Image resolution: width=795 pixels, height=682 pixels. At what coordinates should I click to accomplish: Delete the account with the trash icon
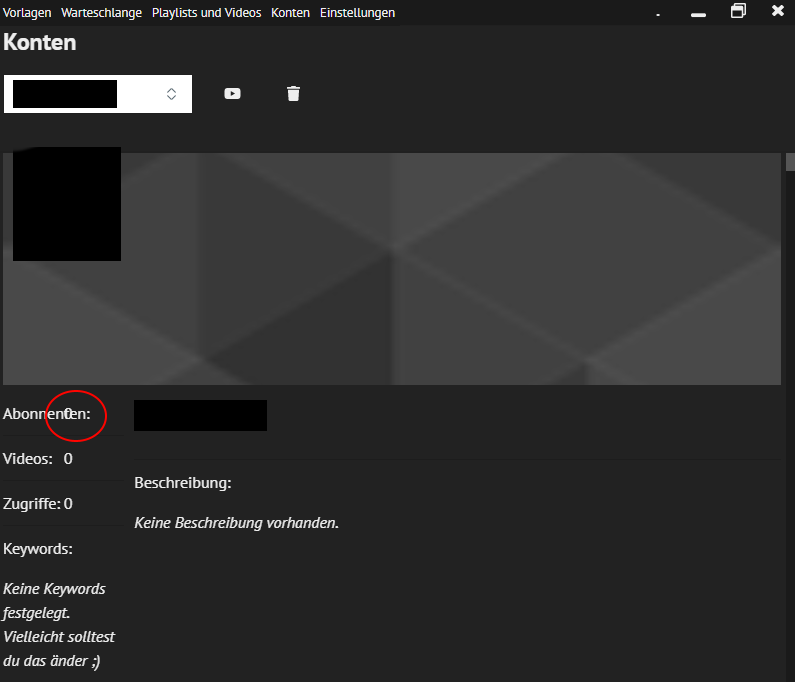(x=293, y=94)
